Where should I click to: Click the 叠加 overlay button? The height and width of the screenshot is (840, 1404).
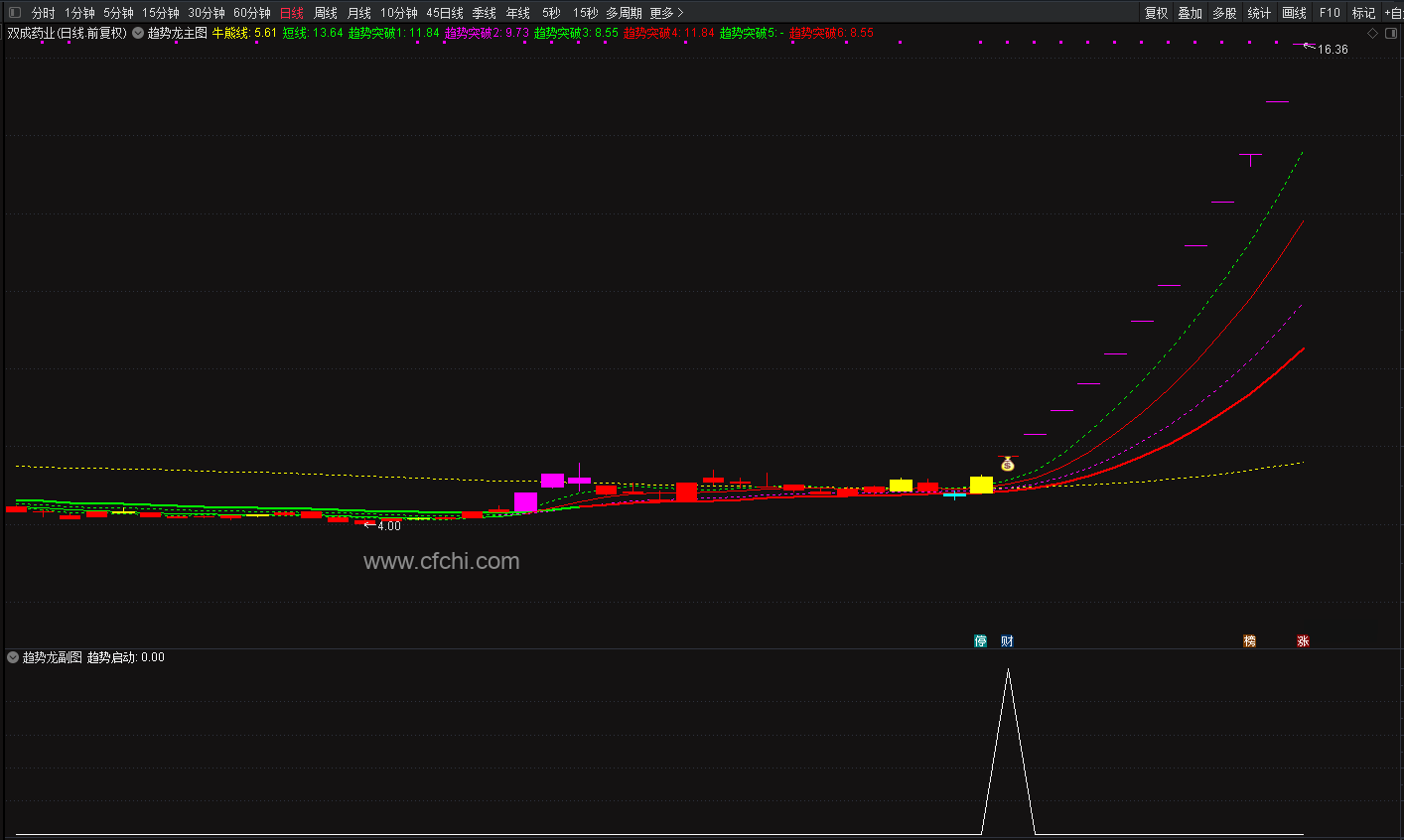pyautogui.click(x=1190, y=13)
